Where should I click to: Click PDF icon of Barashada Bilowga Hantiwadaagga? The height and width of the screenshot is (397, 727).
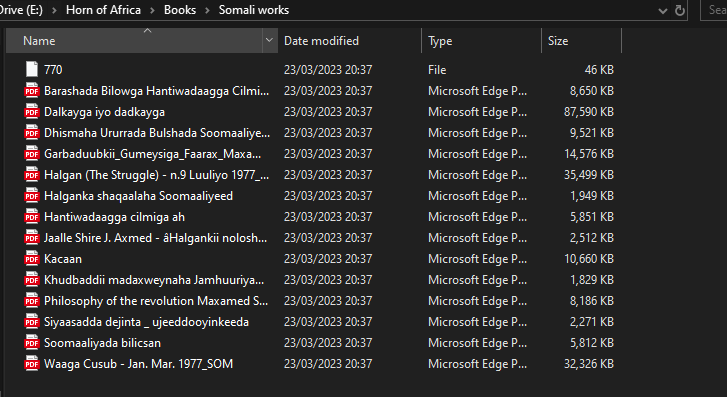click(32, 90)
